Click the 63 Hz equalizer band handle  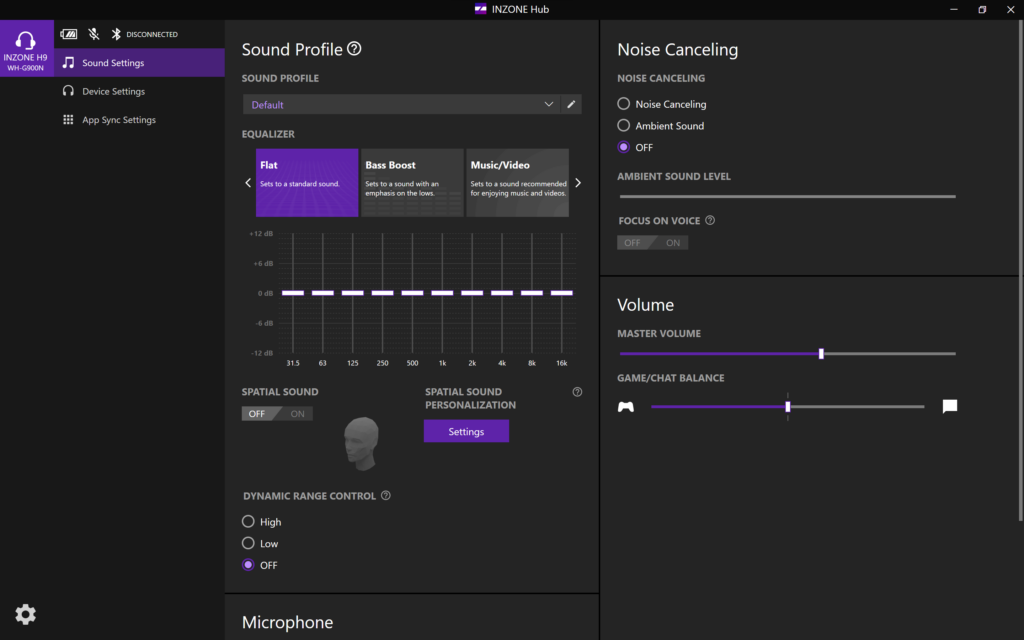tap(323, 293)
